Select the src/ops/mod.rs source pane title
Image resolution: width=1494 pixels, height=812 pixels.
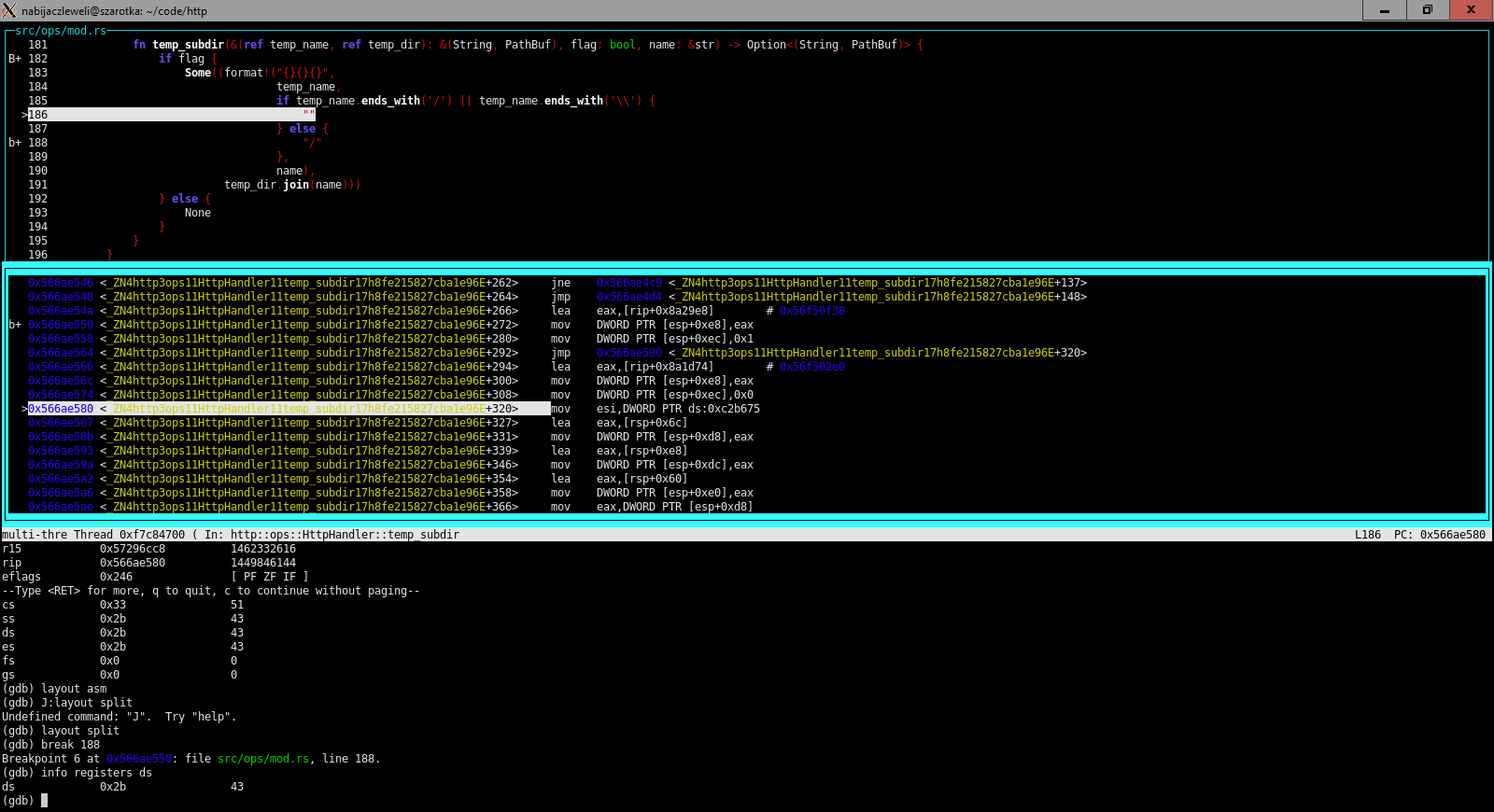tap(61, 31)
